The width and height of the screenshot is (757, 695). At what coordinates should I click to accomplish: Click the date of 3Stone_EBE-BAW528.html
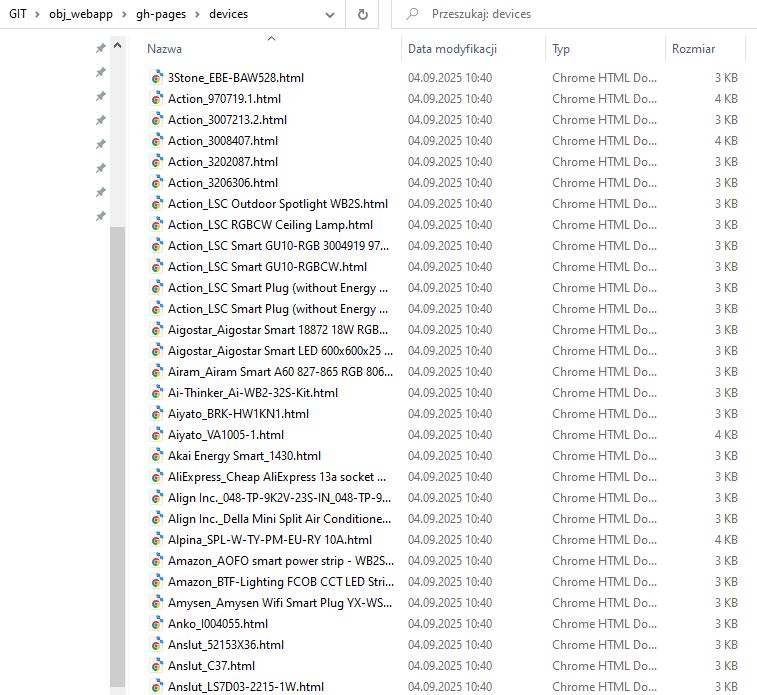(x=450, y=78)
